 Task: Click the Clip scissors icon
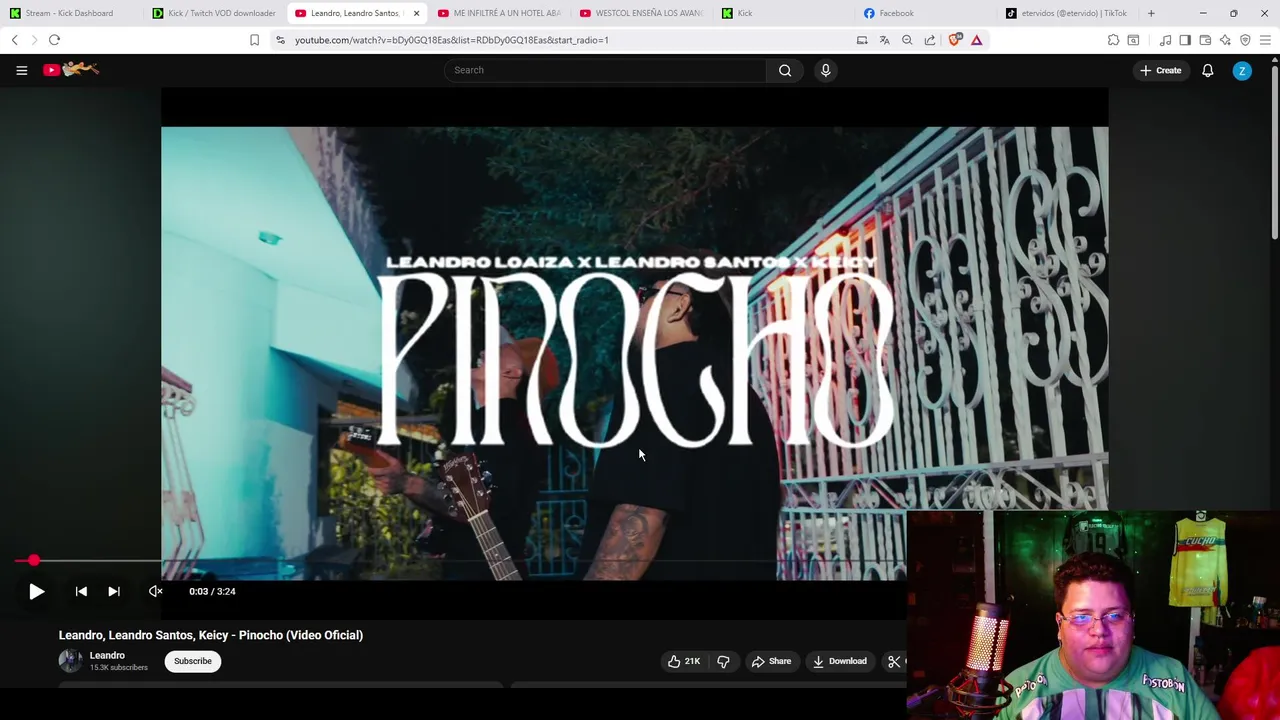point(895,661)
